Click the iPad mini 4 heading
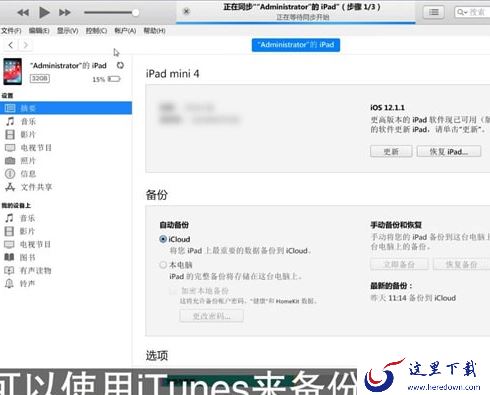 pyautogui.click(x=172, y=74)
